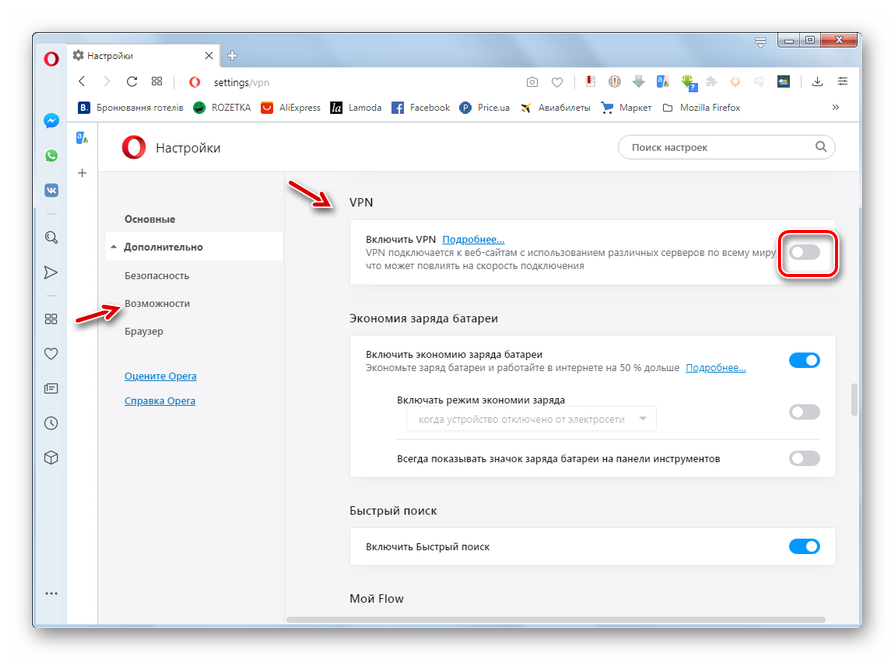Open the Facebook bookmark
The width and height of the screenshot is (895, 661).
coord(421,107)
